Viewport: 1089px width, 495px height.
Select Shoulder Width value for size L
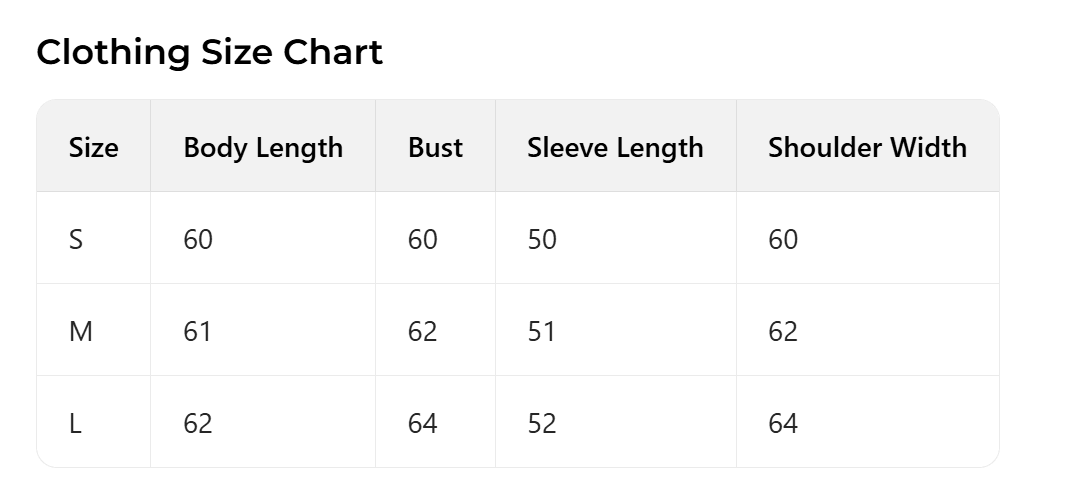point(783,423)
